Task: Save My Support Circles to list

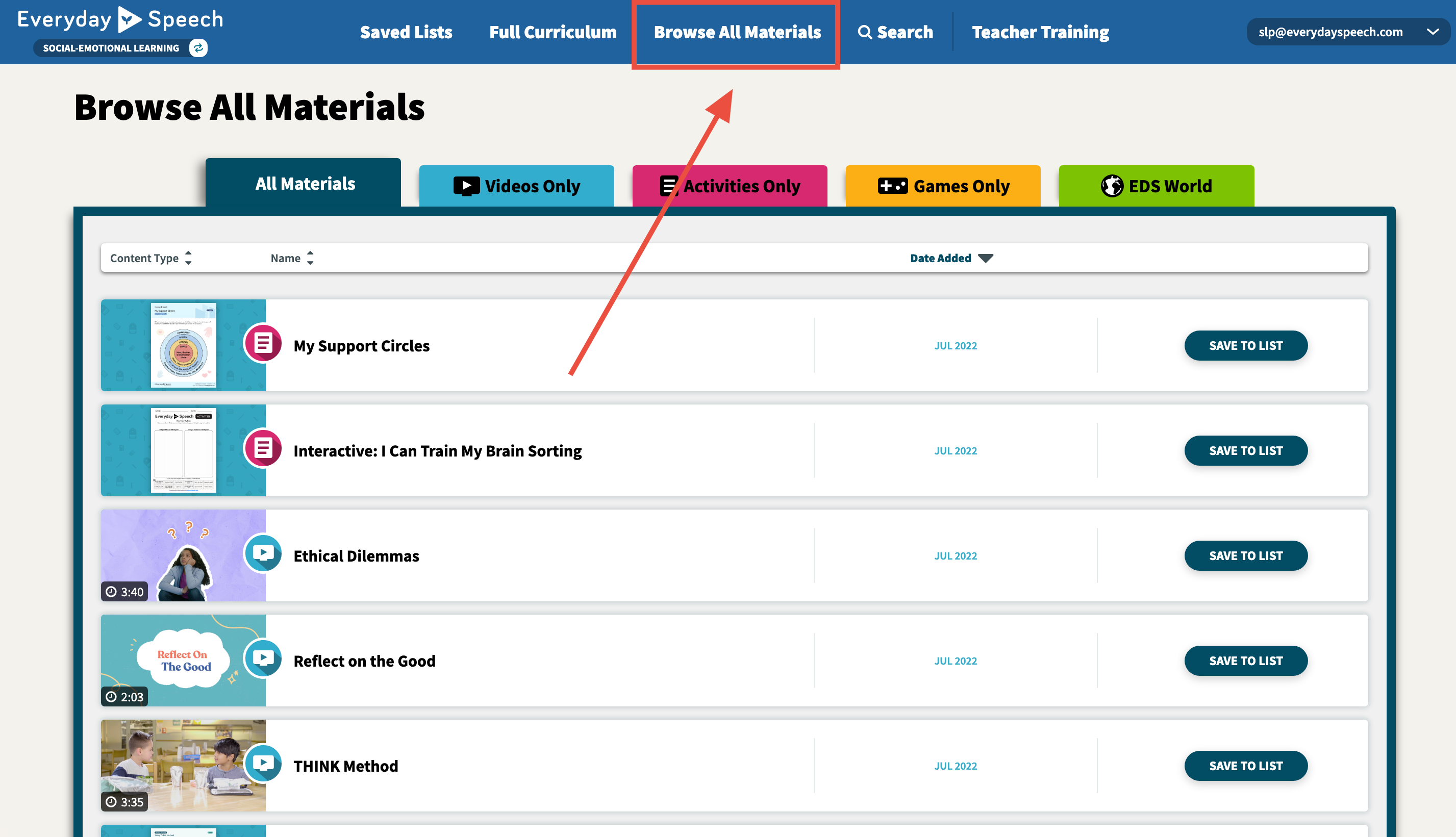Action: point(1246,345)
